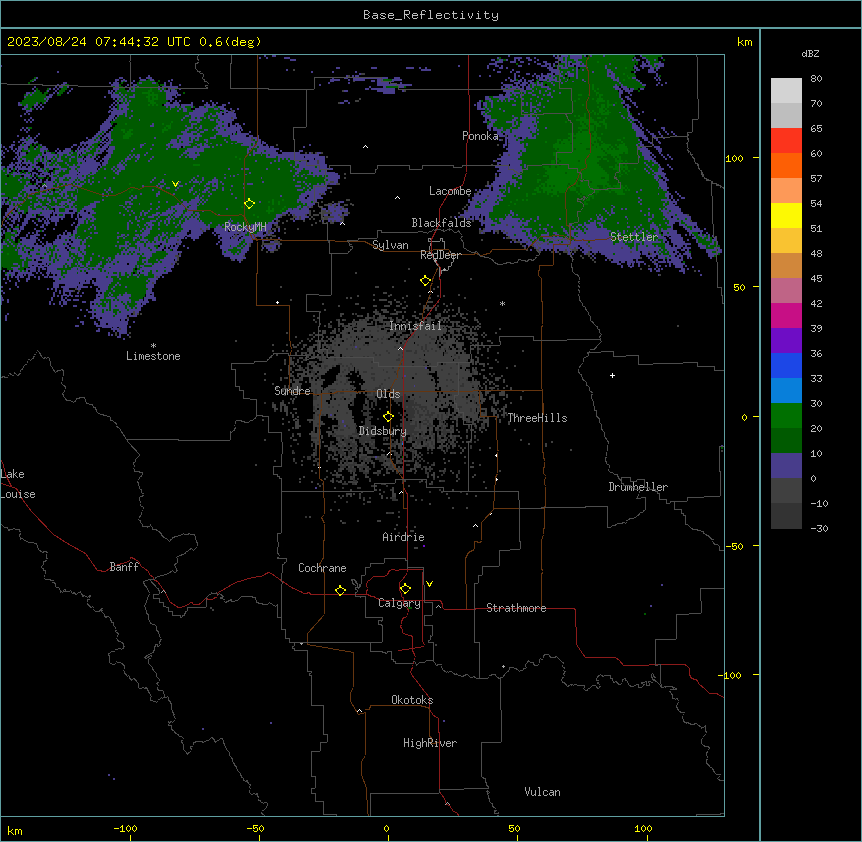The image size is (862, 842).
Task: Click the -50 tick on bottom axis
Action: [255, 829]
